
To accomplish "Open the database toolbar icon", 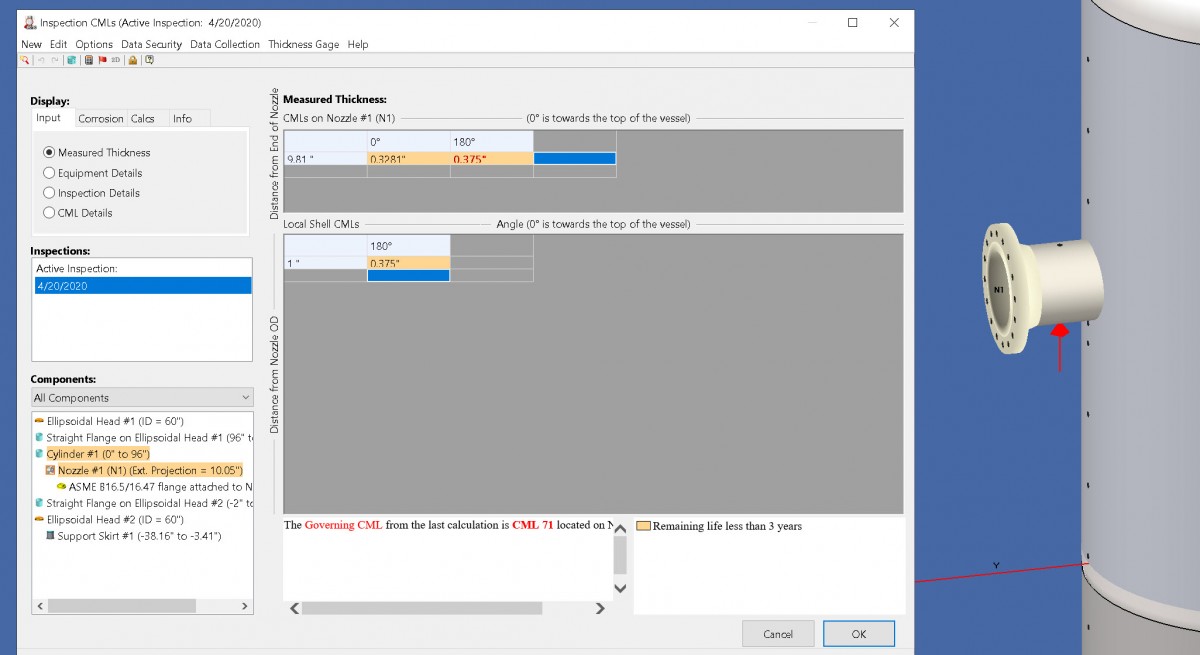I will tap(72, 59).
